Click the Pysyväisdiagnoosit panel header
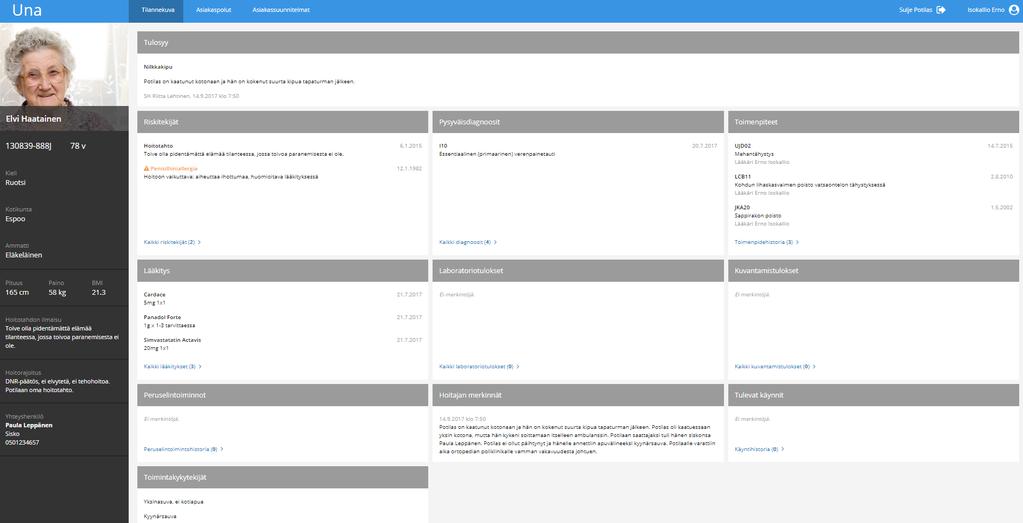 578,122
